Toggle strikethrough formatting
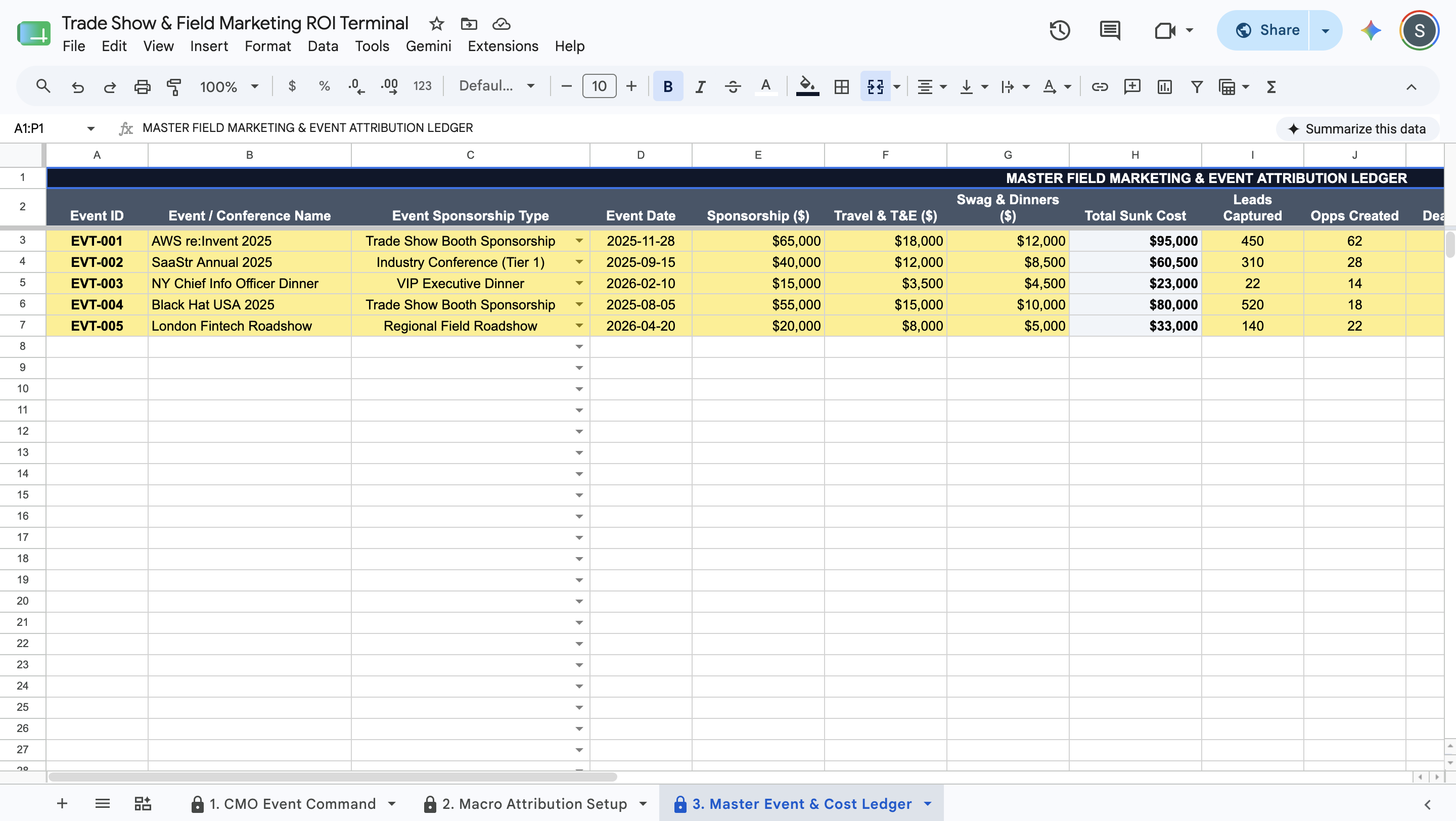 pyautogui.click(x=733, y=86)
